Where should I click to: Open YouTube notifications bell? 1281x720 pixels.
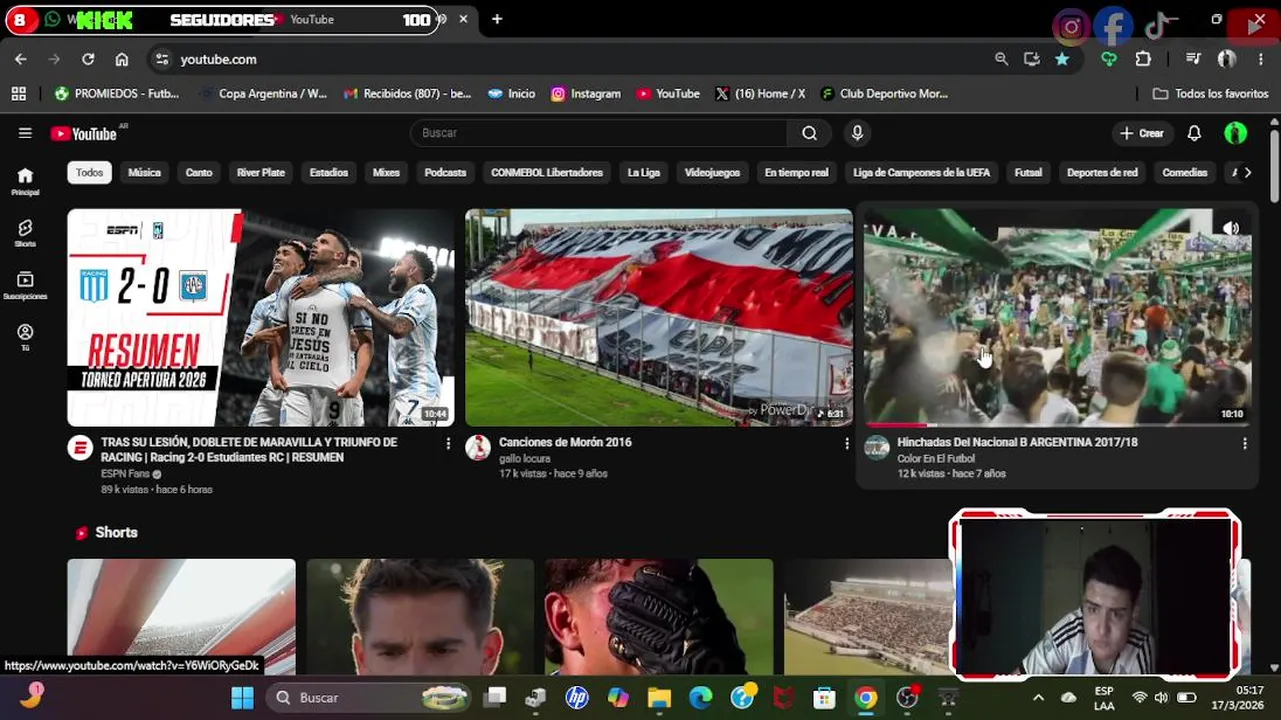[x=1194, y=133]
